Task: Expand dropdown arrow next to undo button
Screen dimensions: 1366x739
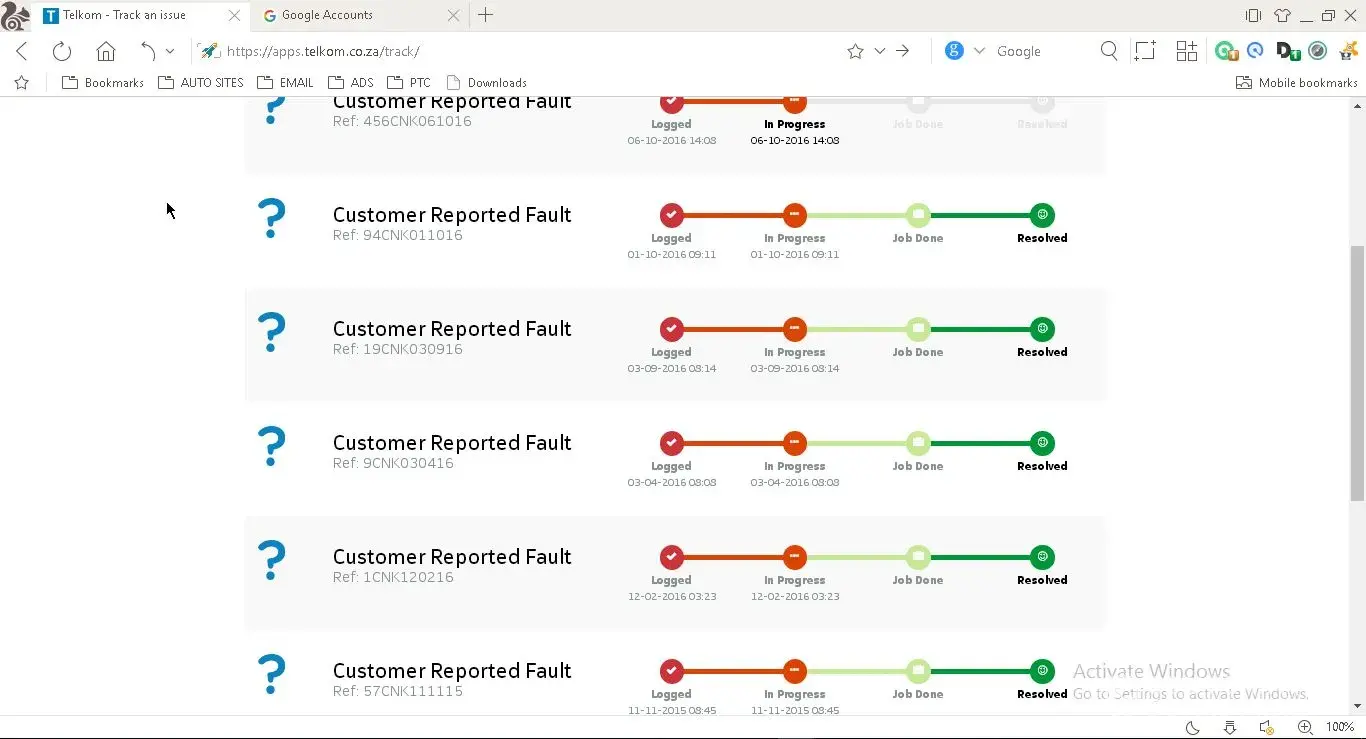Action: 170,51
